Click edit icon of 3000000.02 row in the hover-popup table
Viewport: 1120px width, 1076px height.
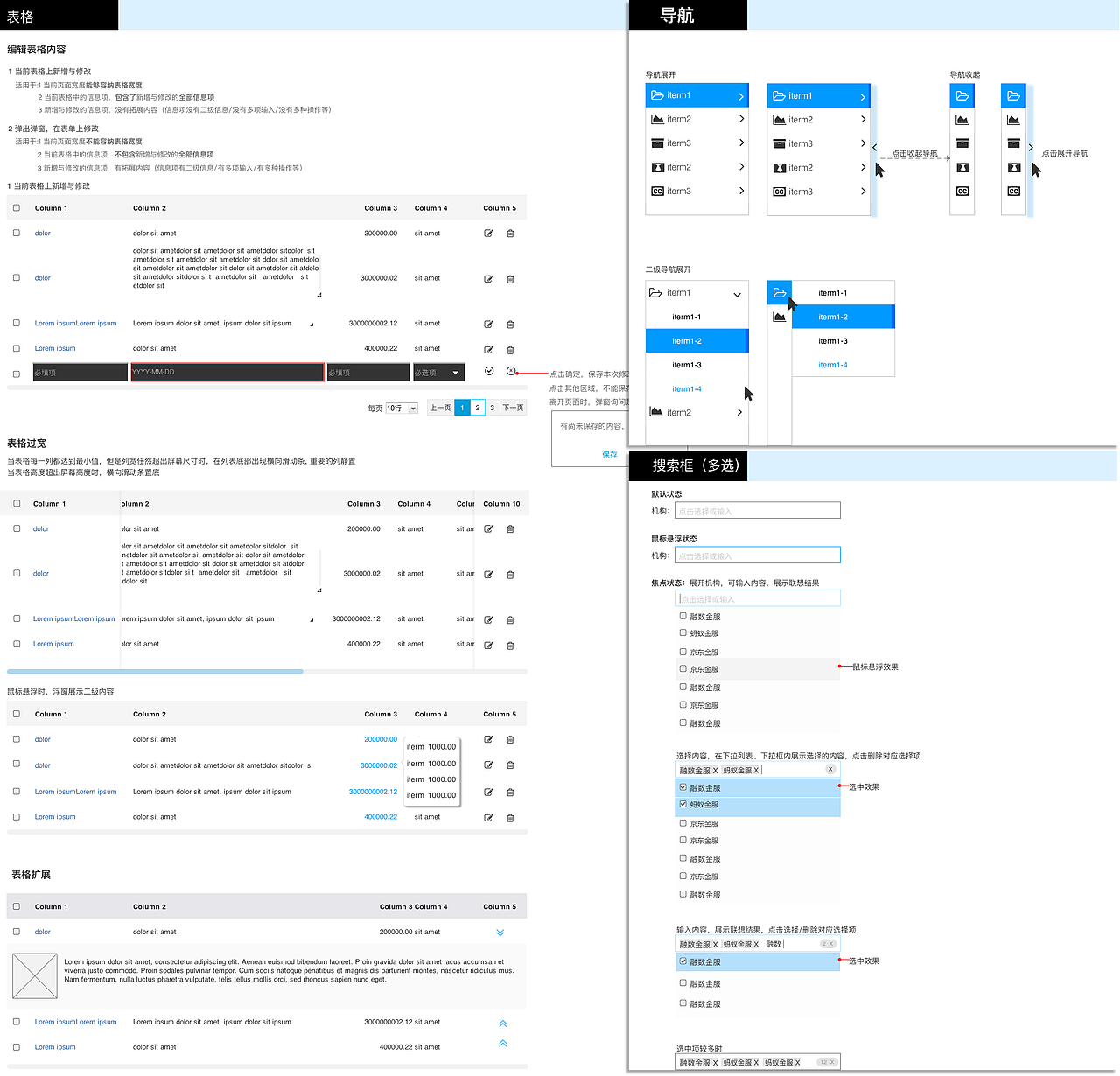coord(488,765)
